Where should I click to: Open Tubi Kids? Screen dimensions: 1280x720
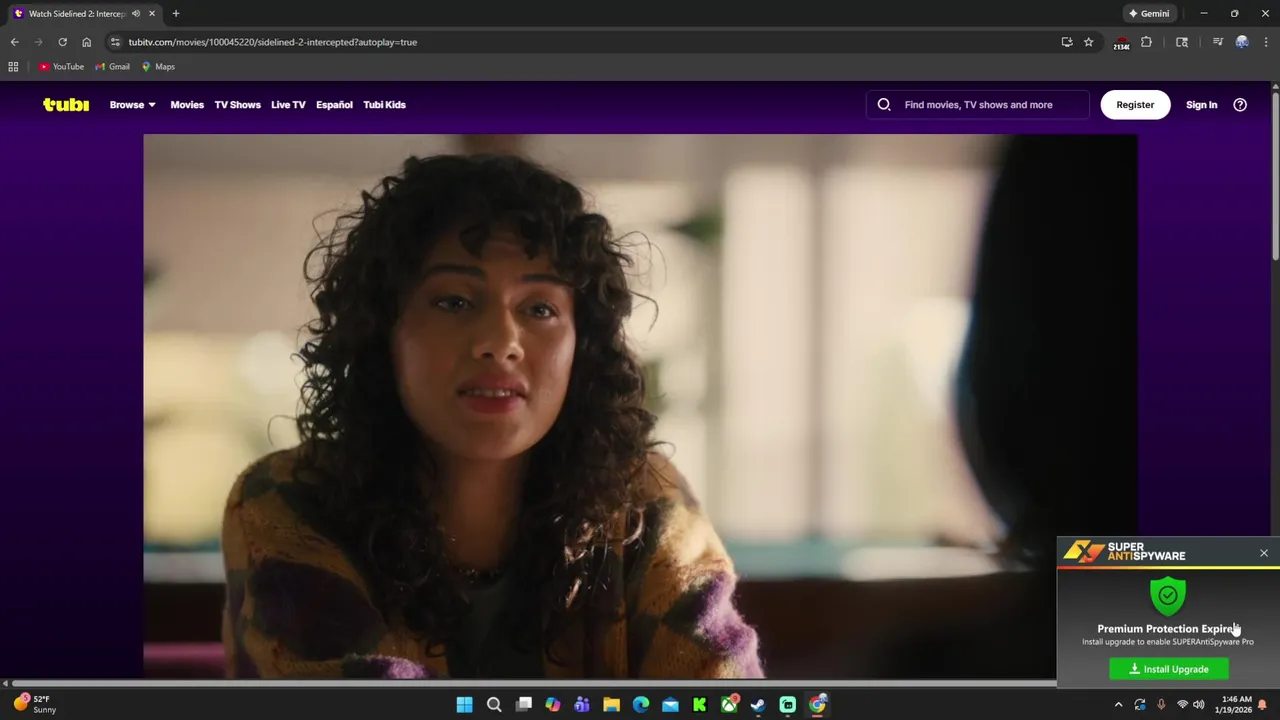tap(384, 105)
